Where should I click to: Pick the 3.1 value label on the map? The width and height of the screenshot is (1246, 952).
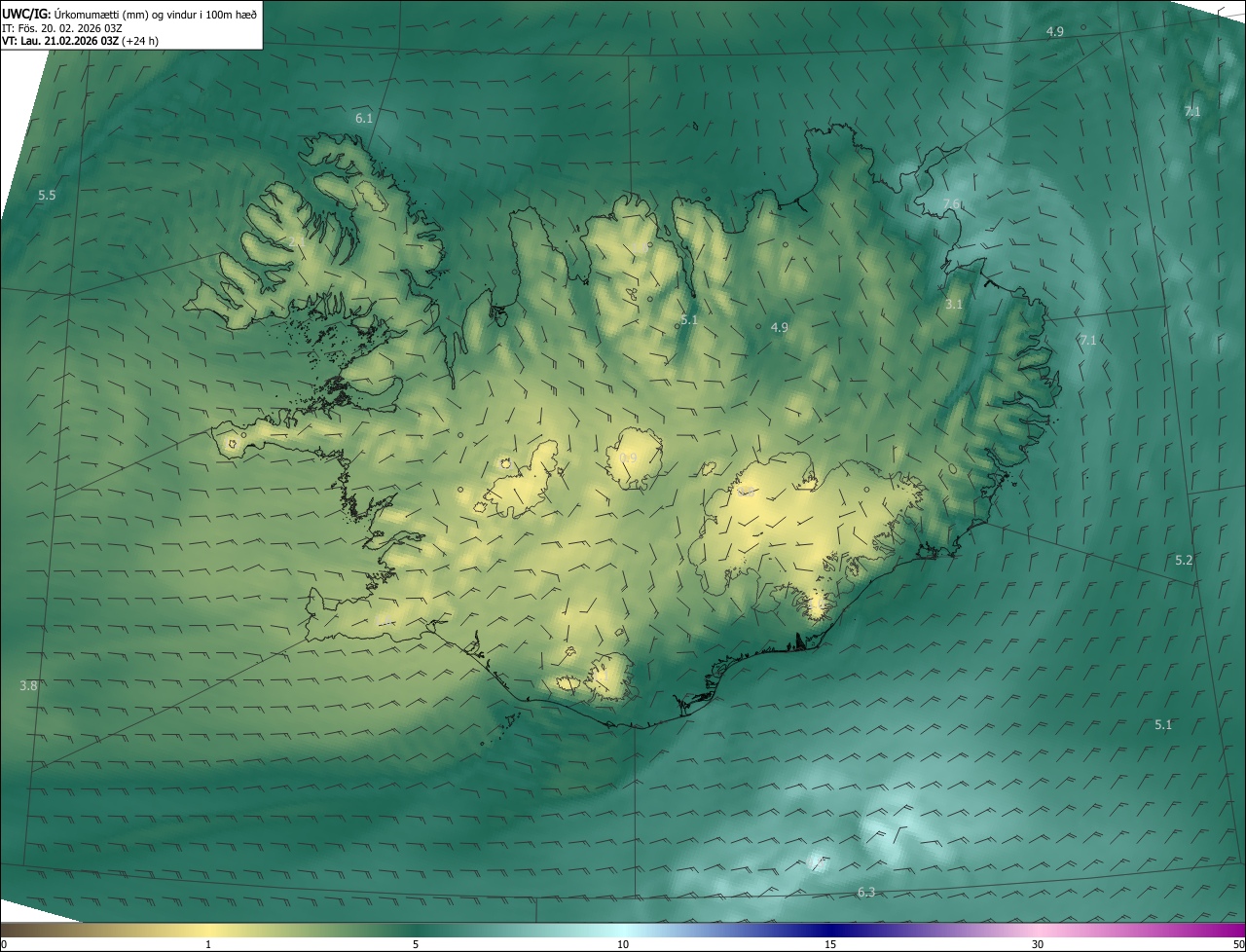pos(954,305)
